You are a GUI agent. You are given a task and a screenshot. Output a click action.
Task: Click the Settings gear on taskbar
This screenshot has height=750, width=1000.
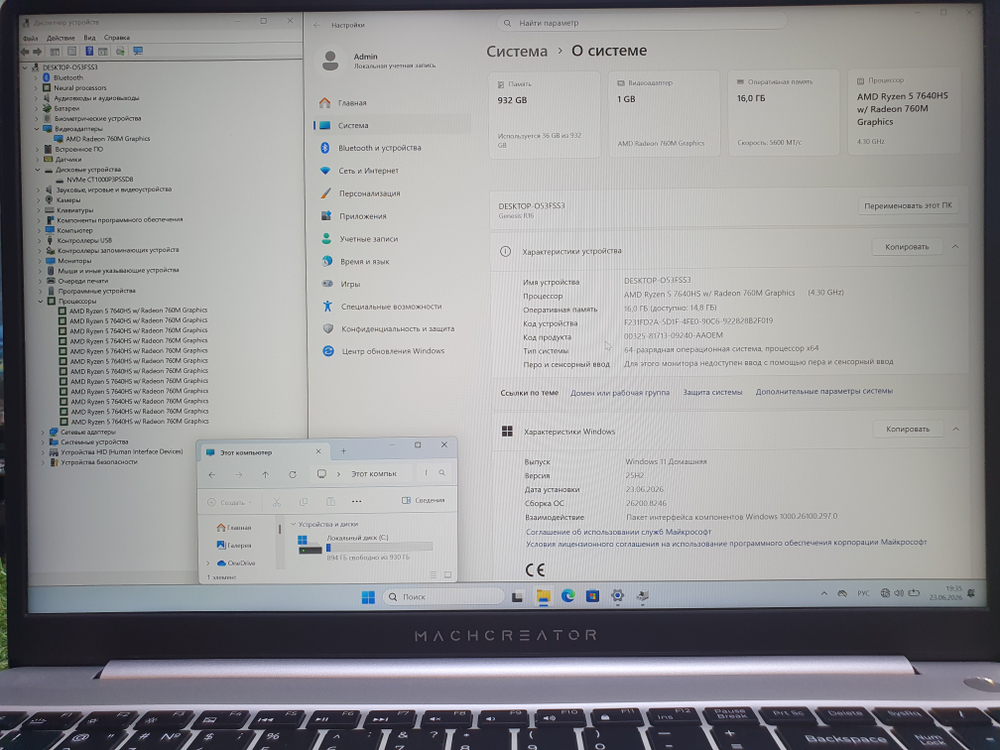click(617, 596)
